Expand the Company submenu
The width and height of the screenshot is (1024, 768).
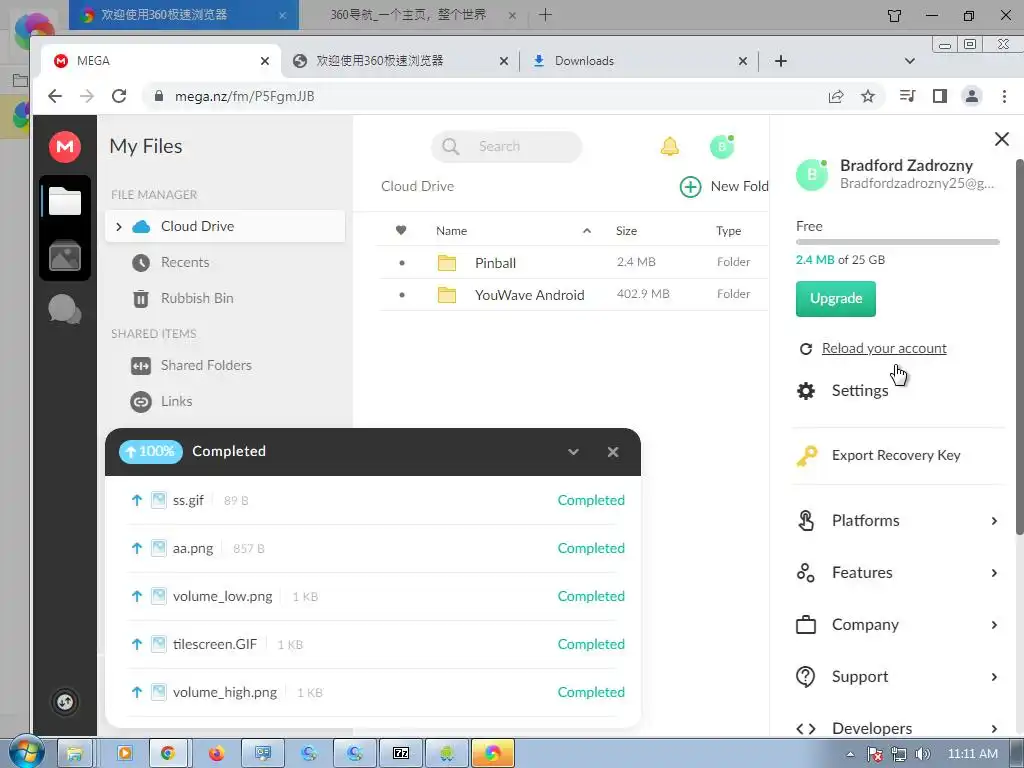click(896, 625)
